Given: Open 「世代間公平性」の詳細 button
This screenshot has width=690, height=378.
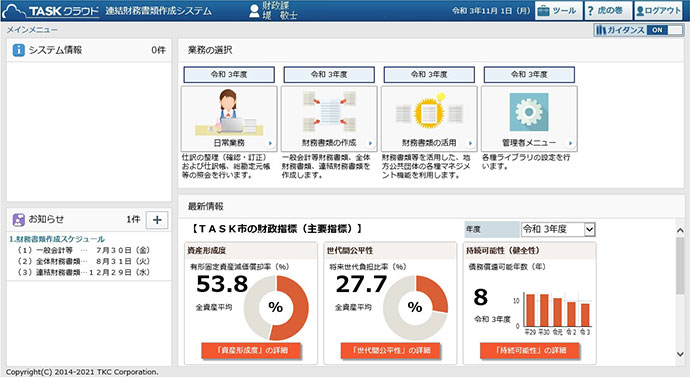Looking at the screenshot, I should point(391,350).
